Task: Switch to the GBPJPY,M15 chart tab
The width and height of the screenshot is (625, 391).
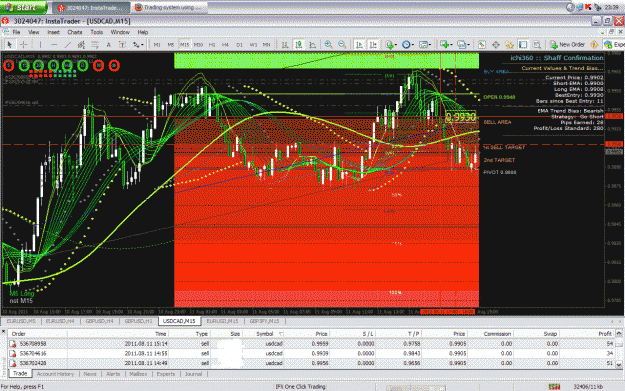Action: pyautogui.click(x=264, y=321)
